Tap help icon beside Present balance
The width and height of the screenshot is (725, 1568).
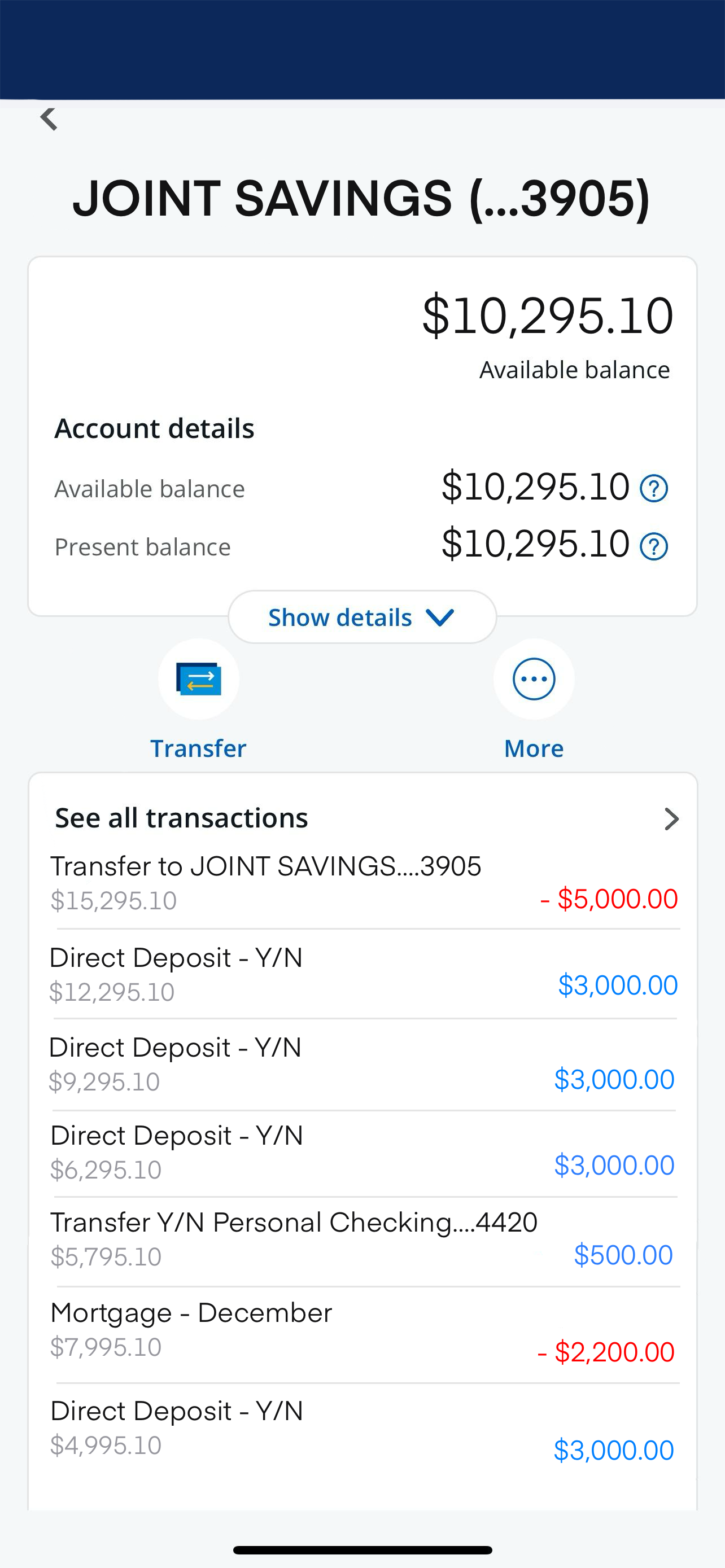[654, 546]
